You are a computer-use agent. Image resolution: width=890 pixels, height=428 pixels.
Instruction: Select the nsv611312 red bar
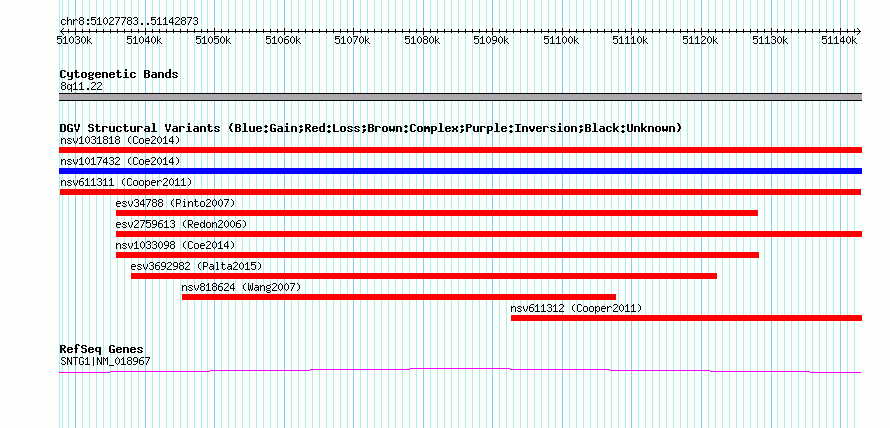[x=686, y=318]
